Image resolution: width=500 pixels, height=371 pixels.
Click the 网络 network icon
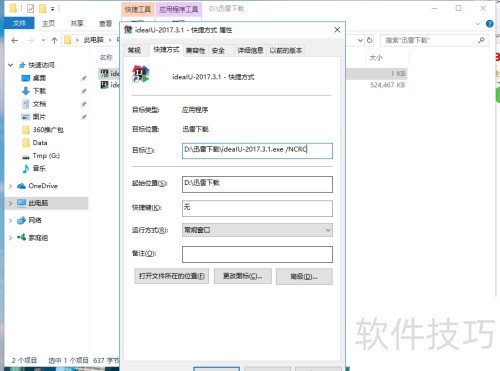[x=22, y=220]
